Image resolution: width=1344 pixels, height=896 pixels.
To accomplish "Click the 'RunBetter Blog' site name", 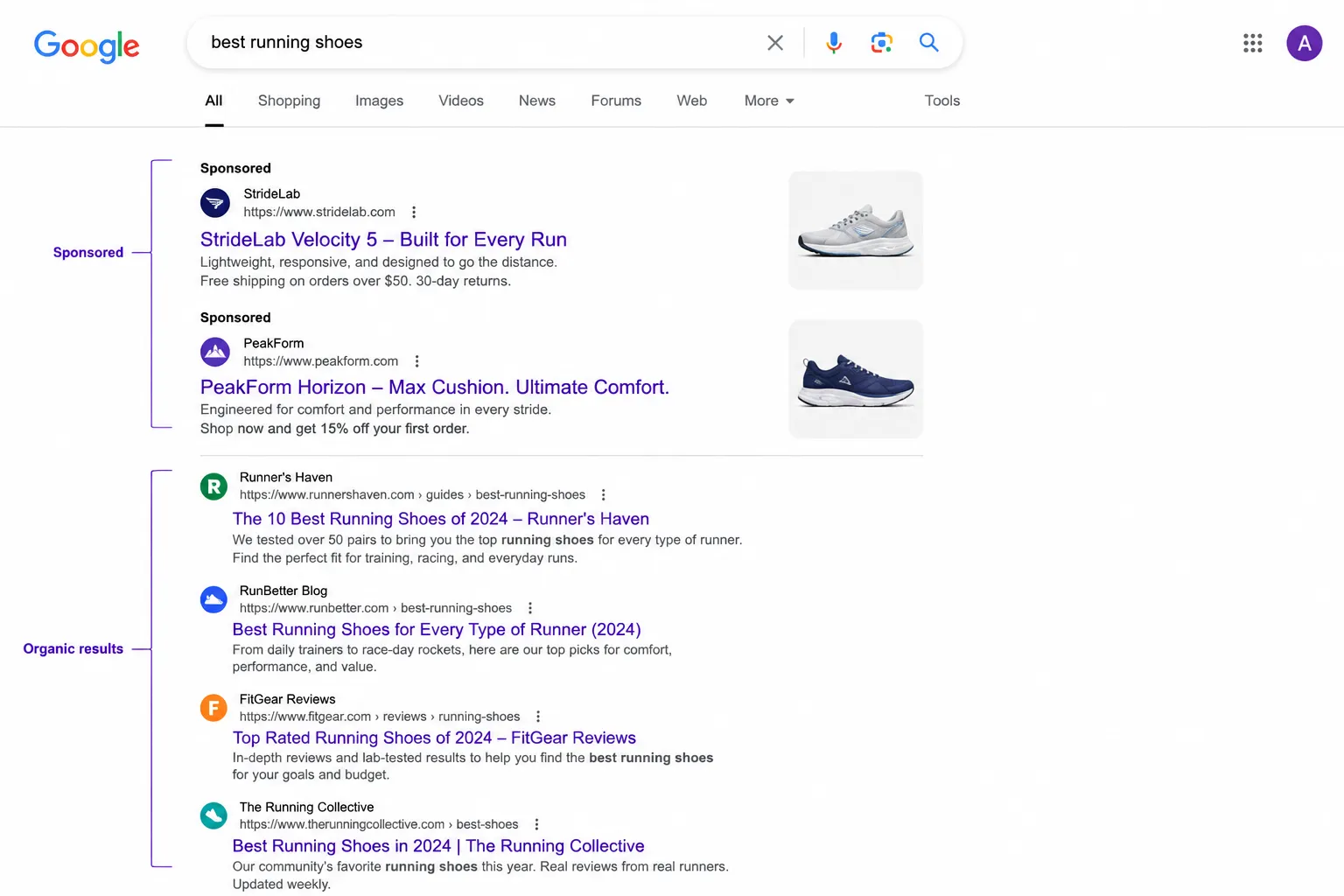I will click(283, 591).
